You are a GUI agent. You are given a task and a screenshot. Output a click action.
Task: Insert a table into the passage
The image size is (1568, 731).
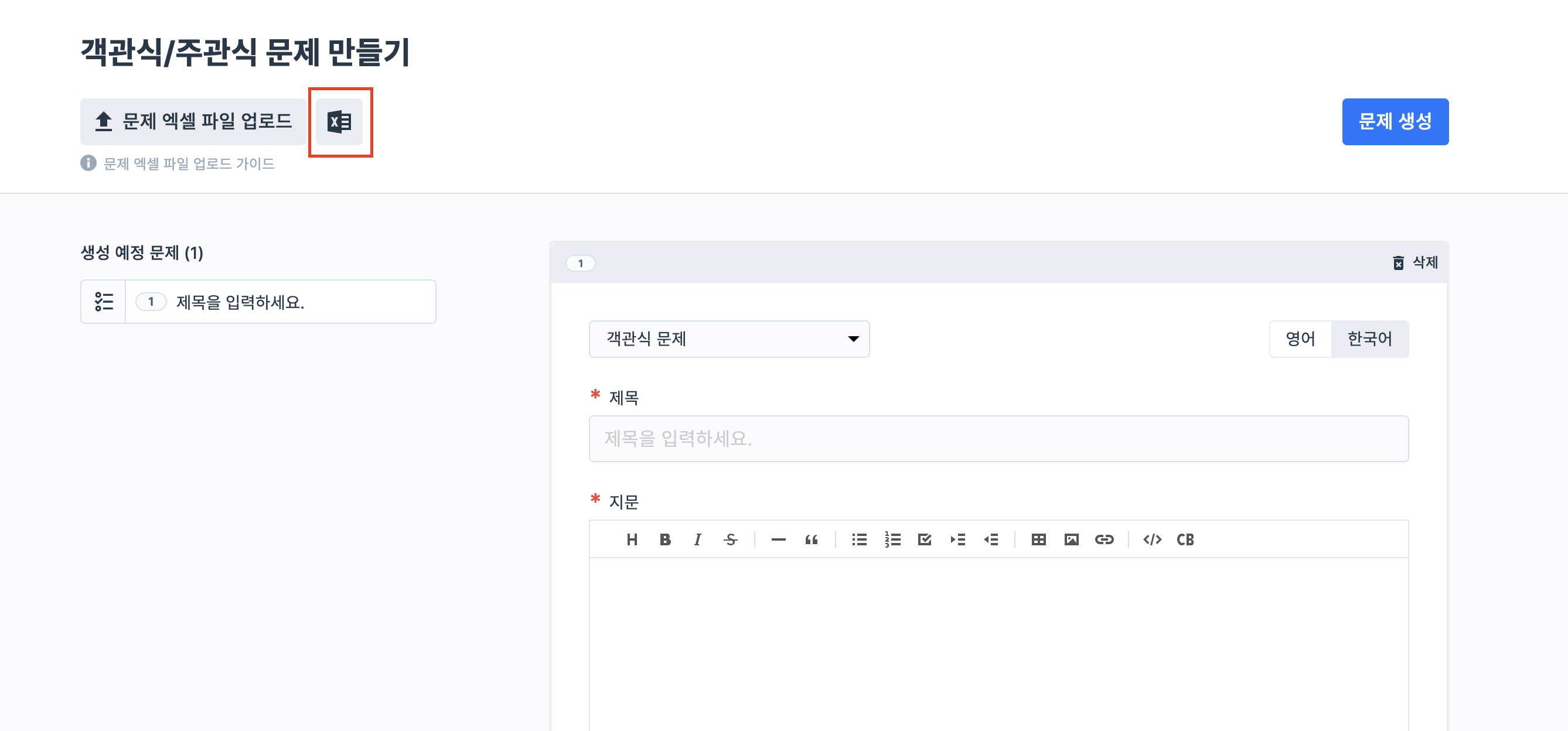click(x=1038, y=539)
